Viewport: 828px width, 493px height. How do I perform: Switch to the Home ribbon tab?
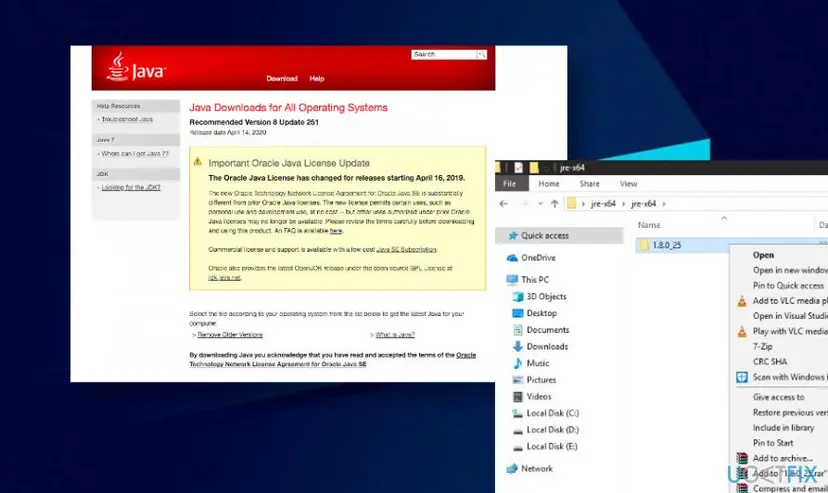(549, 184)
